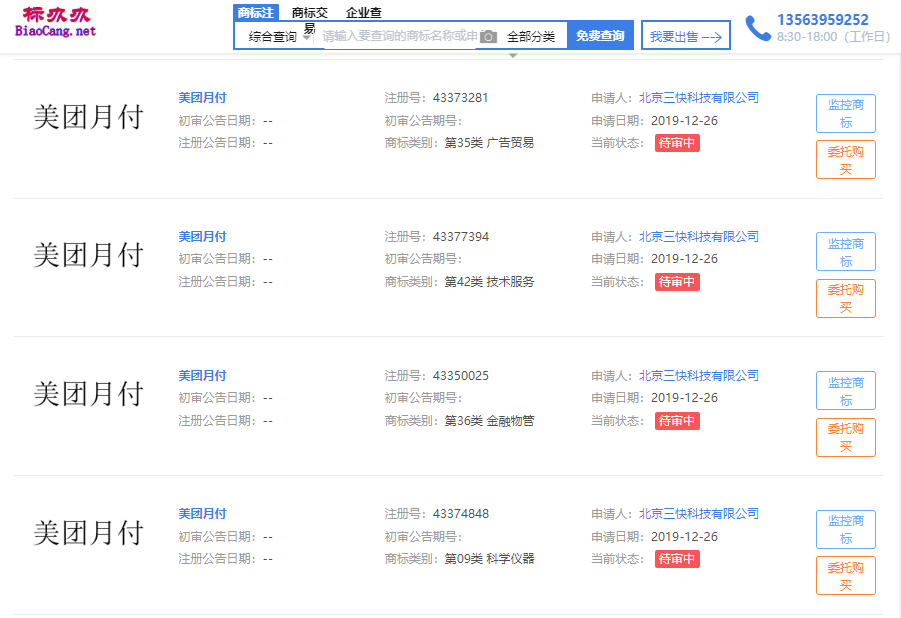Click the category text 第09类 科学仪器
Image resolution: width=901 pixels, height=618 pixels.
click(x=489, y=559)
